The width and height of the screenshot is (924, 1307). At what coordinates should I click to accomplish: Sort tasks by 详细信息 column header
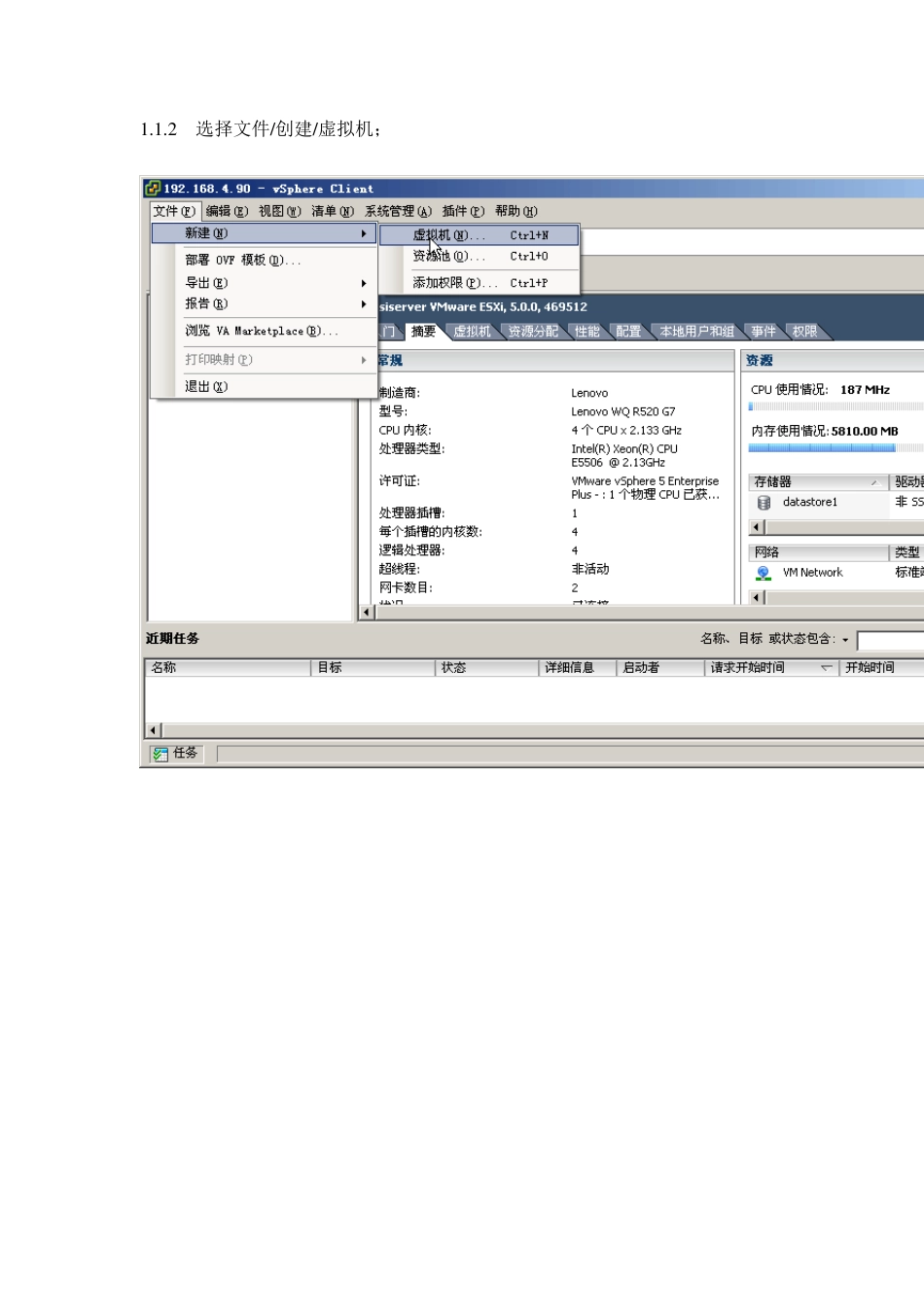tap(578, 668)
